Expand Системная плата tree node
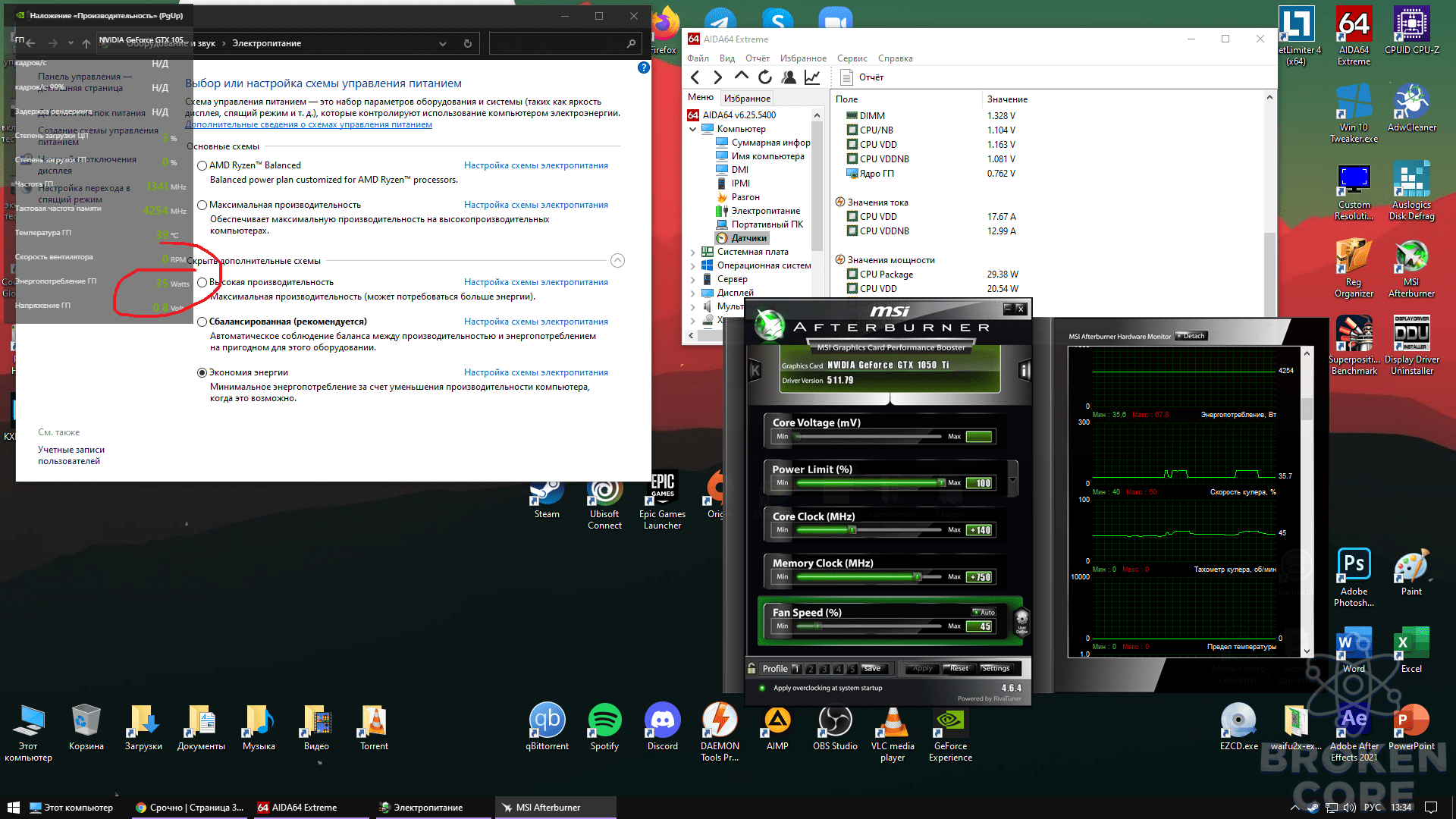This screenshot has height=819, width=1456. pos(692,252)
